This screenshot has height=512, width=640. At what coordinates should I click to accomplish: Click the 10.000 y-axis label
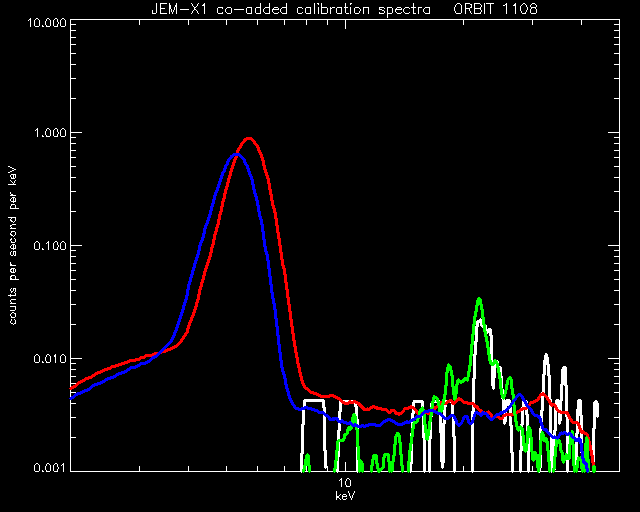tap(47, 22)
